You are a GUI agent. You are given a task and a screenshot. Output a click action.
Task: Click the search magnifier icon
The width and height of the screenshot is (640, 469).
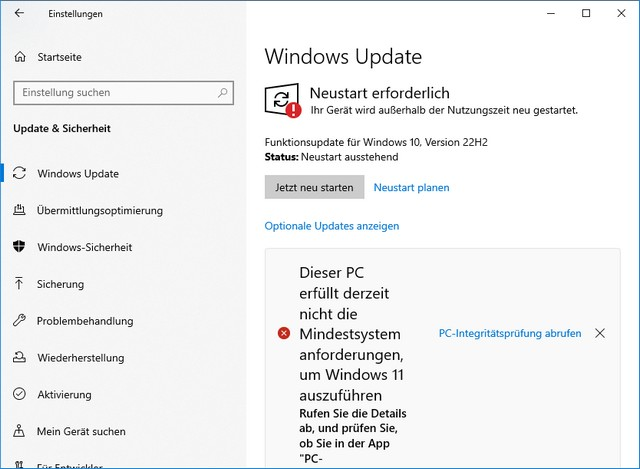click(x=222, y=93)
